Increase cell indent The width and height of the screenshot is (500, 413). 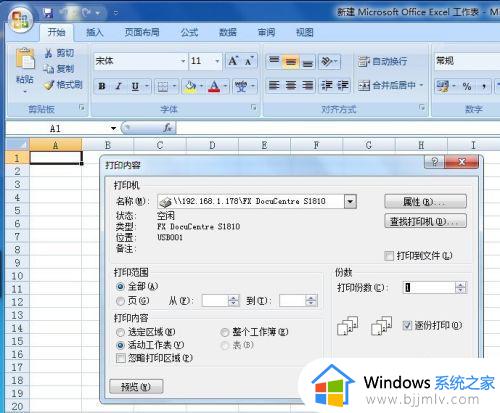point(343,86)
